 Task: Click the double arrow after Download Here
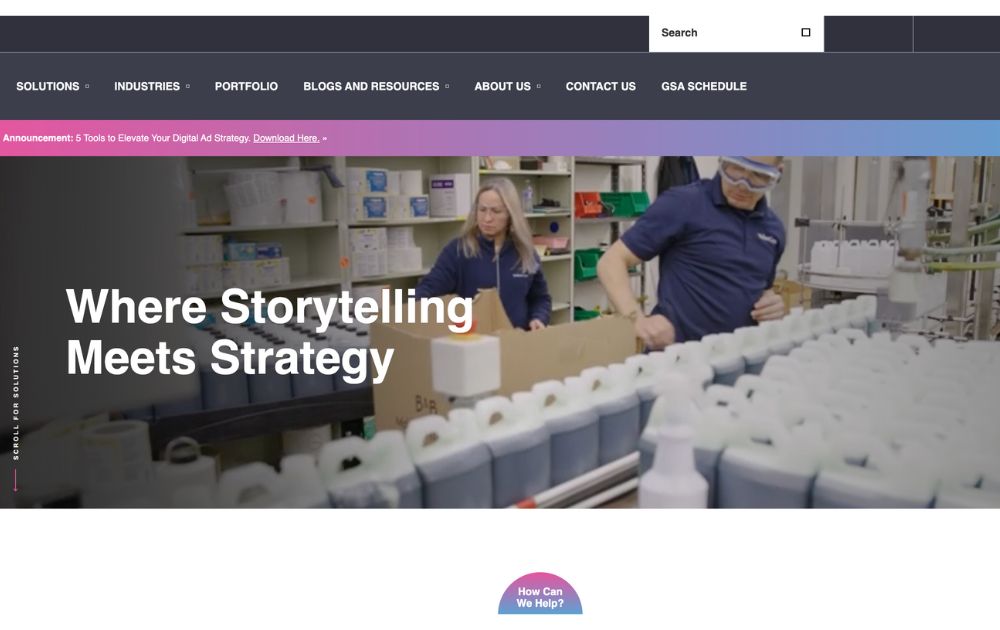pyautogui.click(x=325, y=138)
